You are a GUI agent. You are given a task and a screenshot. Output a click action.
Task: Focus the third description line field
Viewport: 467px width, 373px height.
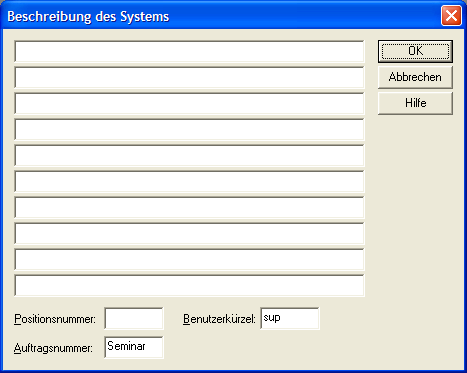tap(189, 103)
